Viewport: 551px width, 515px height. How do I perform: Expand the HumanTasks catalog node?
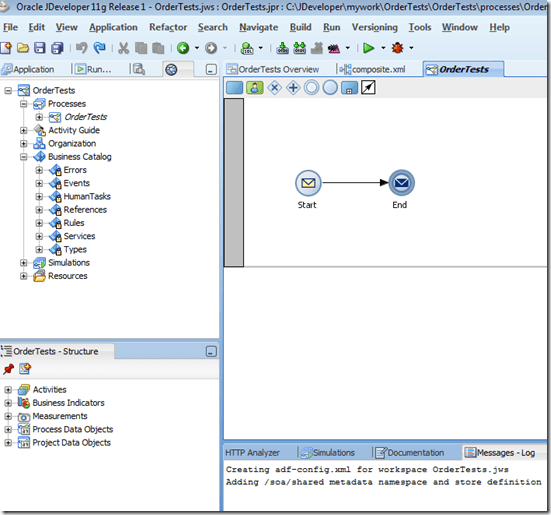pyautogui.click(x=39, y=197)
